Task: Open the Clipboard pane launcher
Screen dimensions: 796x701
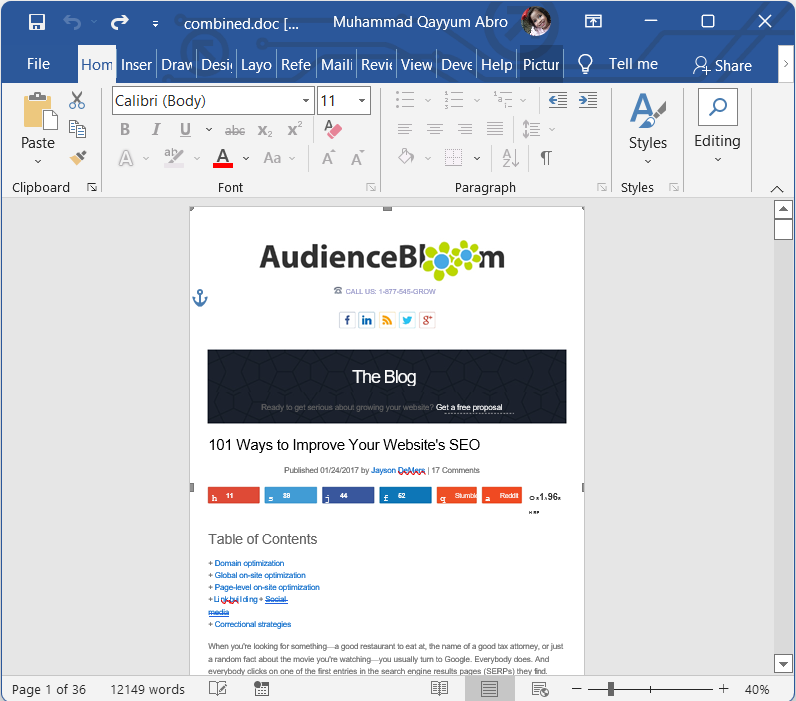Action: [92, 187]
